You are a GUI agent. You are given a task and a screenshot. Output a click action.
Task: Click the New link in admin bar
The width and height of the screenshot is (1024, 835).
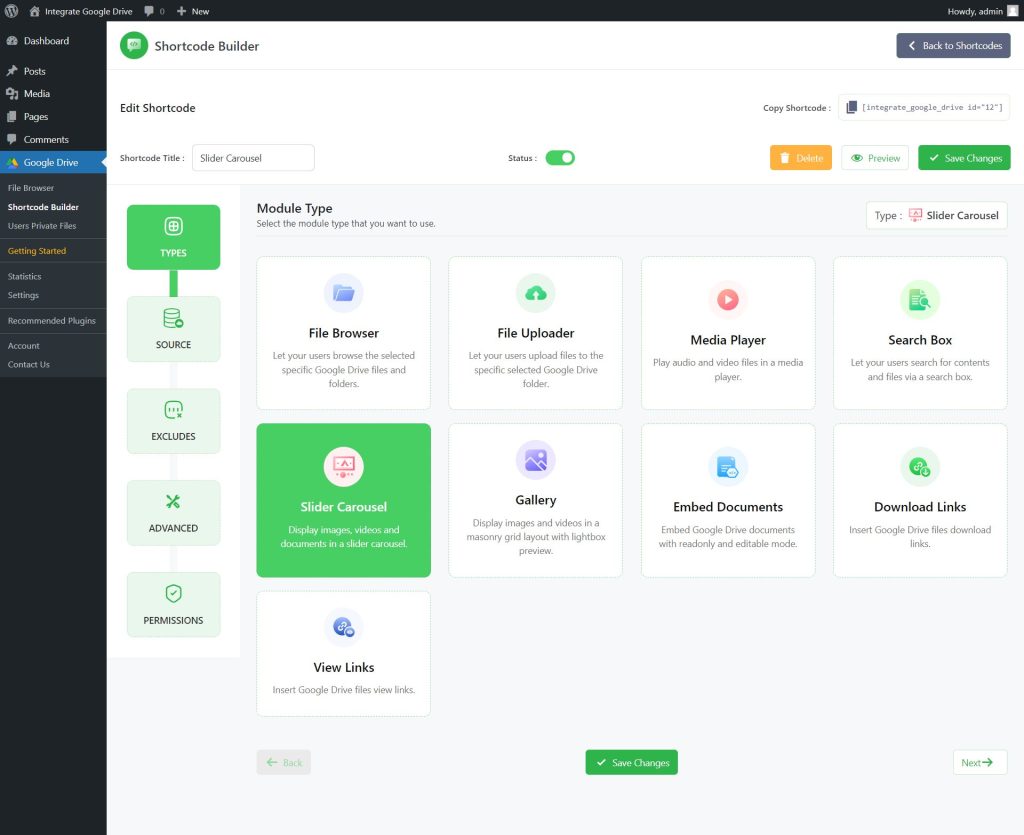200,11
